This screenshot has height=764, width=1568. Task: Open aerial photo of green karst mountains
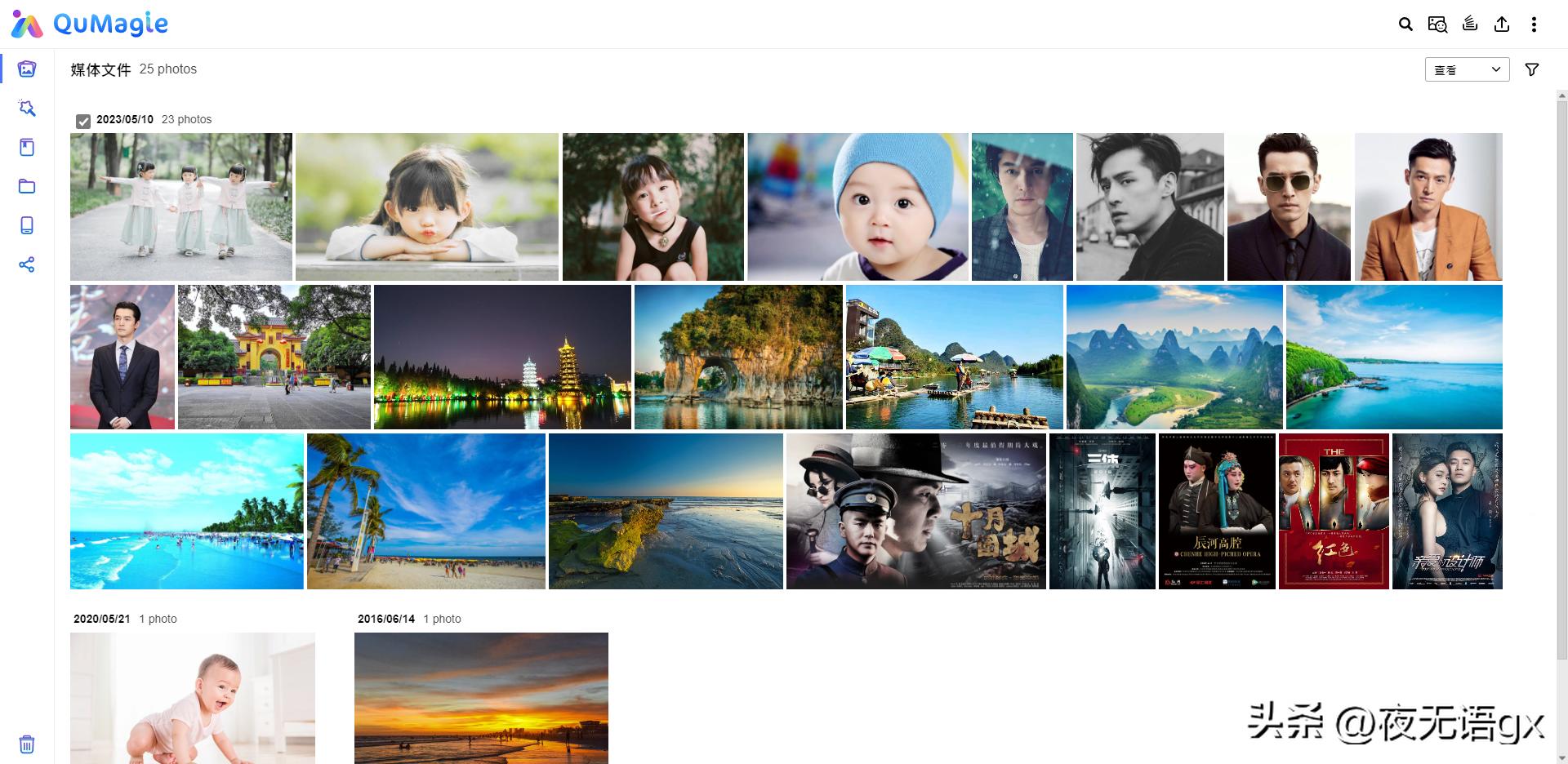pyautogui.click(x=1174, y=357)
